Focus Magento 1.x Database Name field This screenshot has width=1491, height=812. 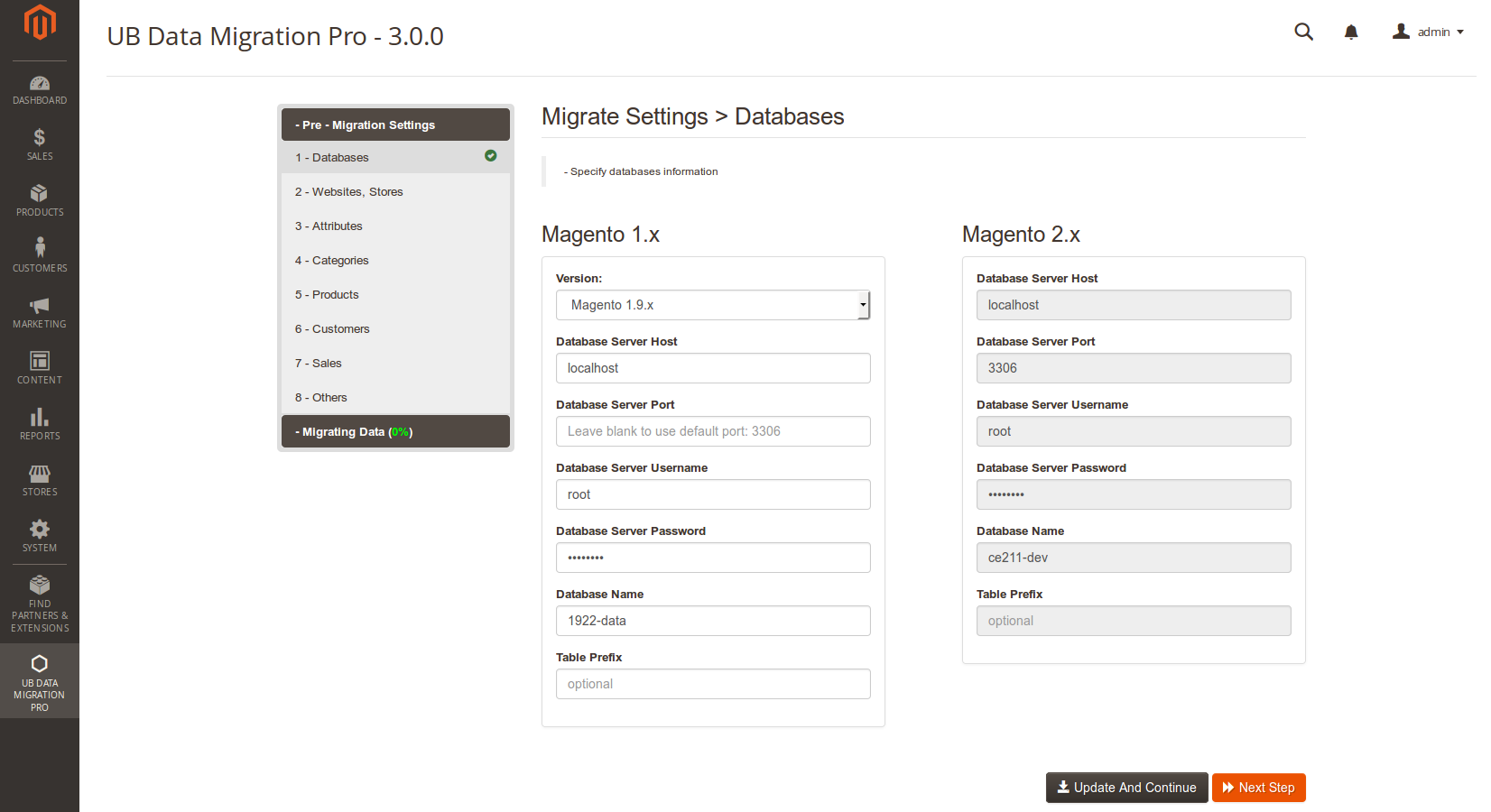click(713, 621)
